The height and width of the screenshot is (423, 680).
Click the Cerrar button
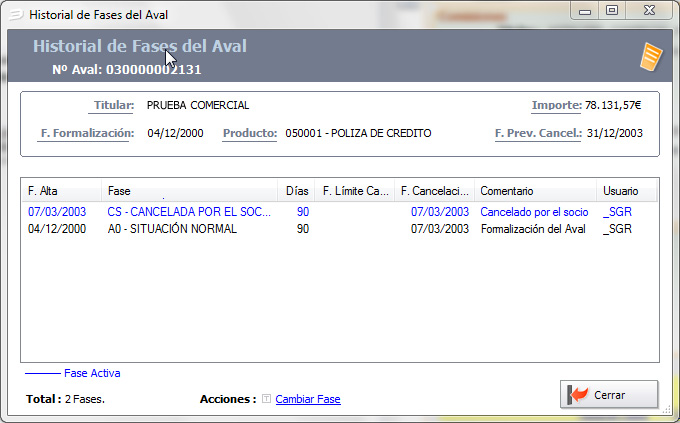pyautogui.click(x=609, y=395)
